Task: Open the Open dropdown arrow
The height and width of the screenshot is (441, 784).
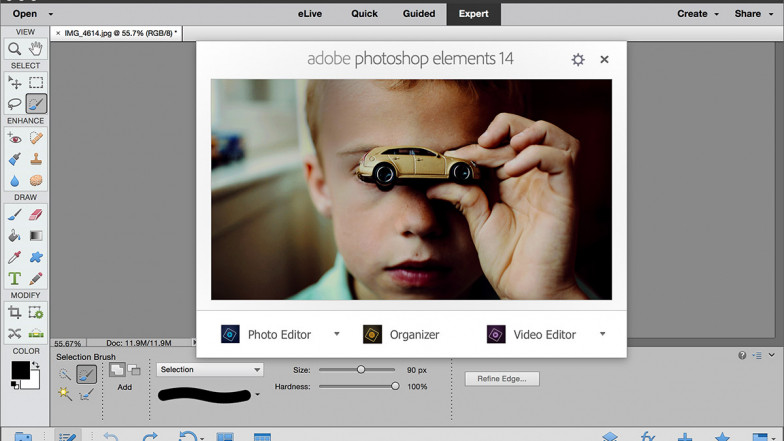Action: [50, 14]
